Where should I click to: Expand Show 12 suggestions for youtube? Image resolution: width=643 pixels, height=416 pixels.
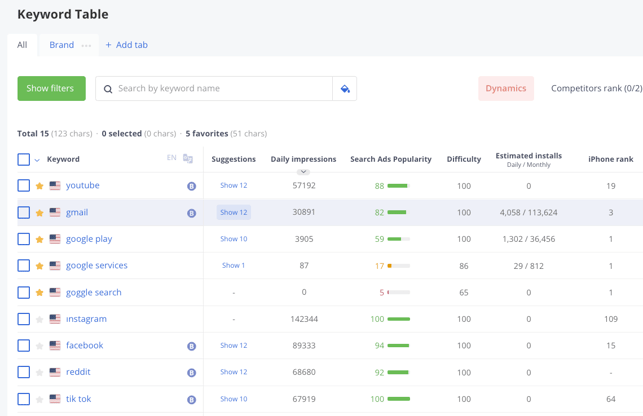tap(234, 185)
